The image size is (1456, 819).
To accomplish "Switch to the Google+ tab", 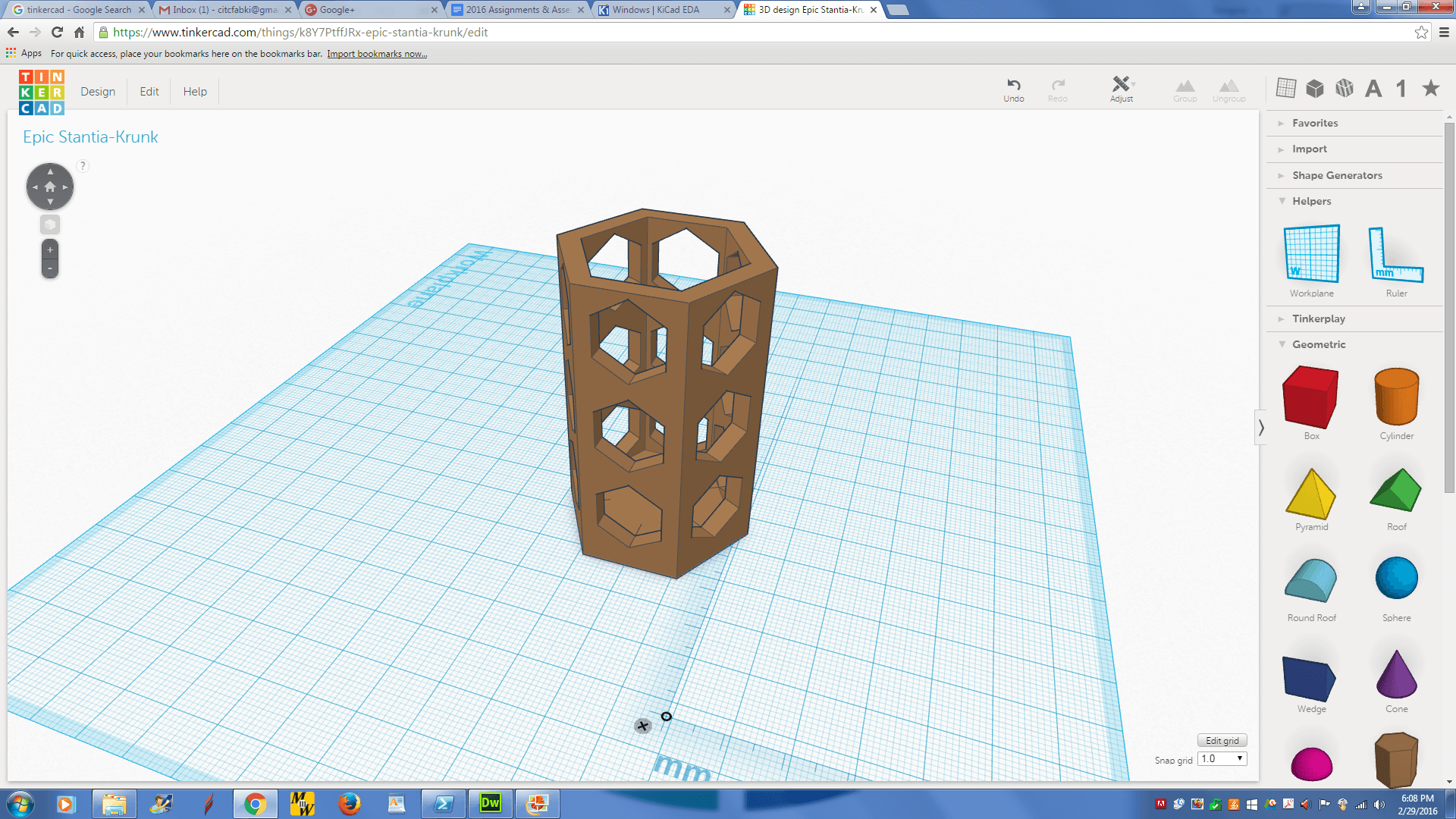I will point(372,10).
